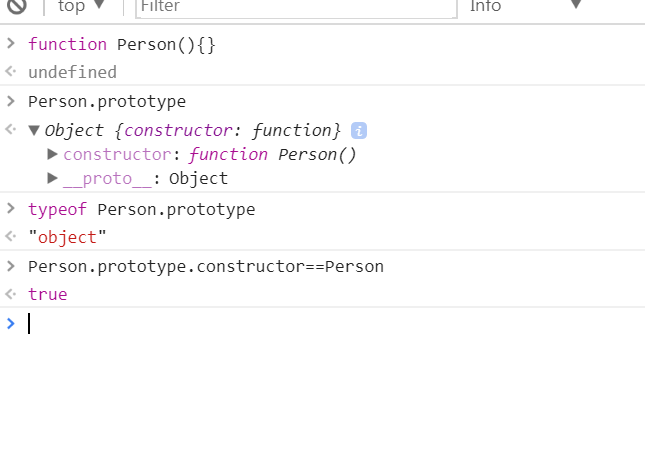645x453 pixels.
Task: Expand the __proto__ property
Action: pos(52,178)
